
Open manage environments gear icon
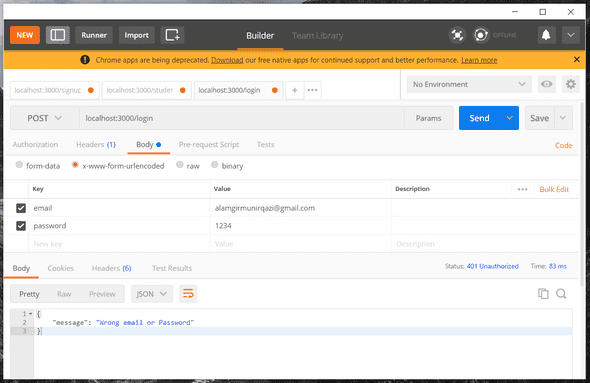pos(570,84)
